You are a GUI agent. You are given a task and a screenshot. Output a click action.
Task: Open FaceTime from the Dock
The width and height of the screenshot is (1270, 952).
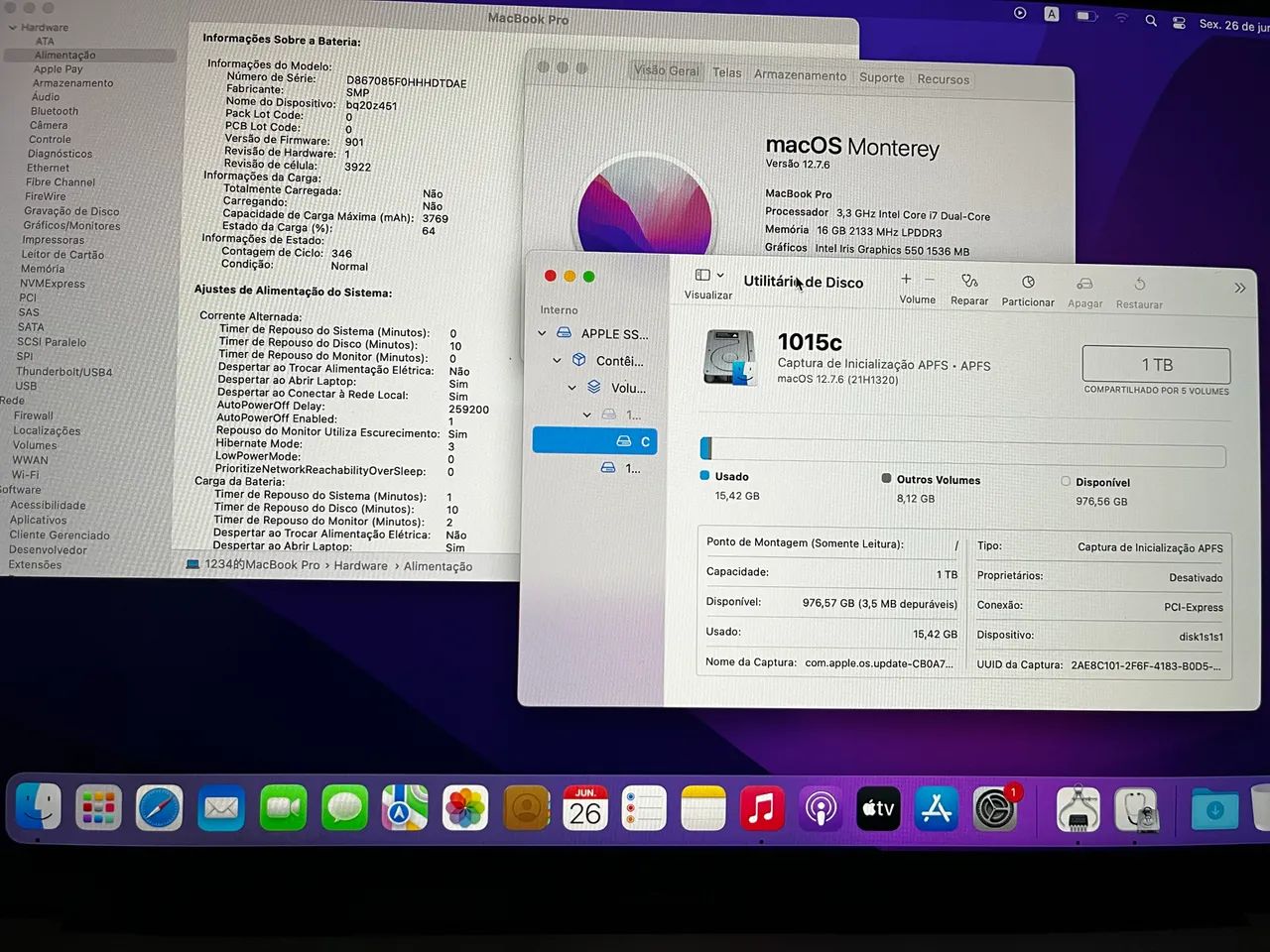tap(283, 809)
